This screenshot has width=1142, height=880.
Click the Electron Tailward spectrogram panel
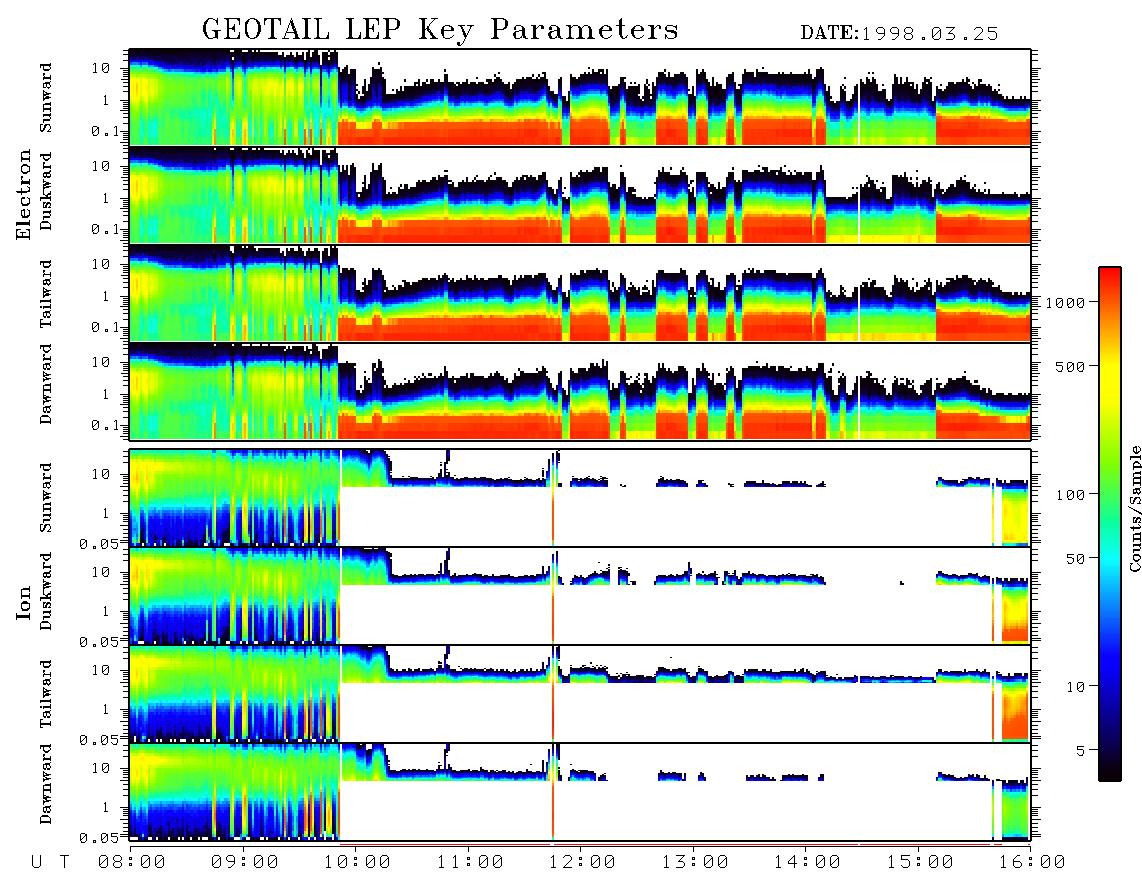[580, 293]
